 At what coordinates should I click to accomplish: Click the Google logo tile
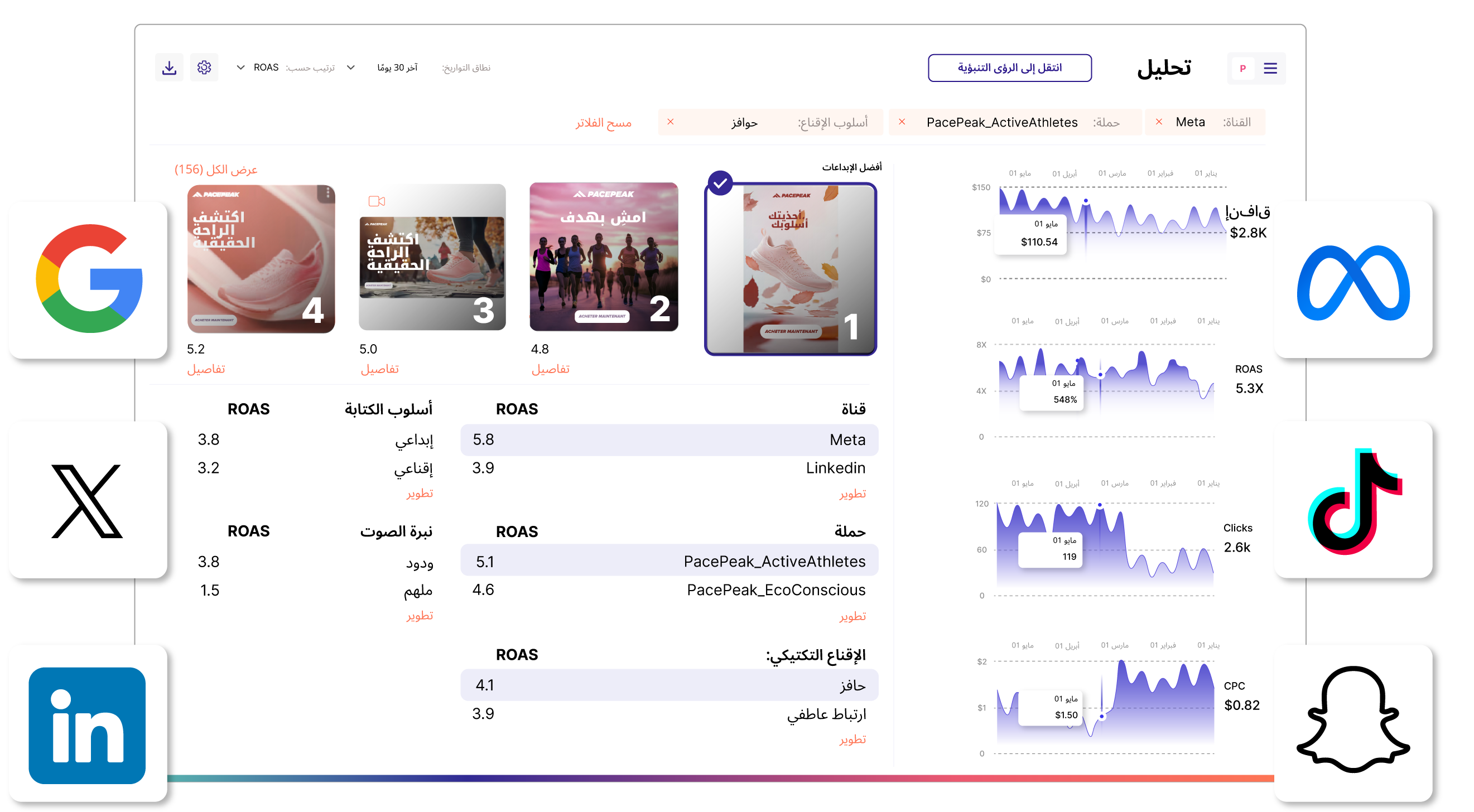click(88, 279)
